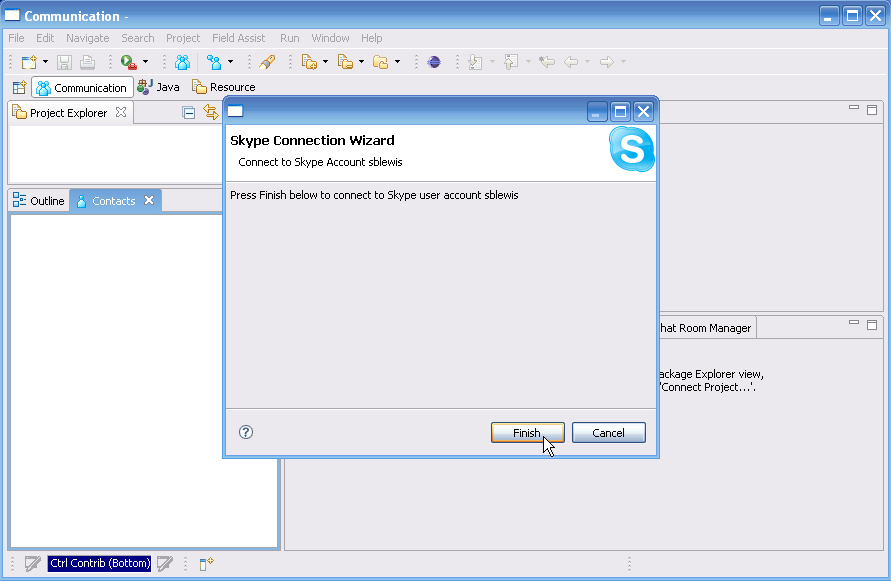This screenshot has height=581, width=891.
Task: Open the Run menu
Action: point(290,38)
